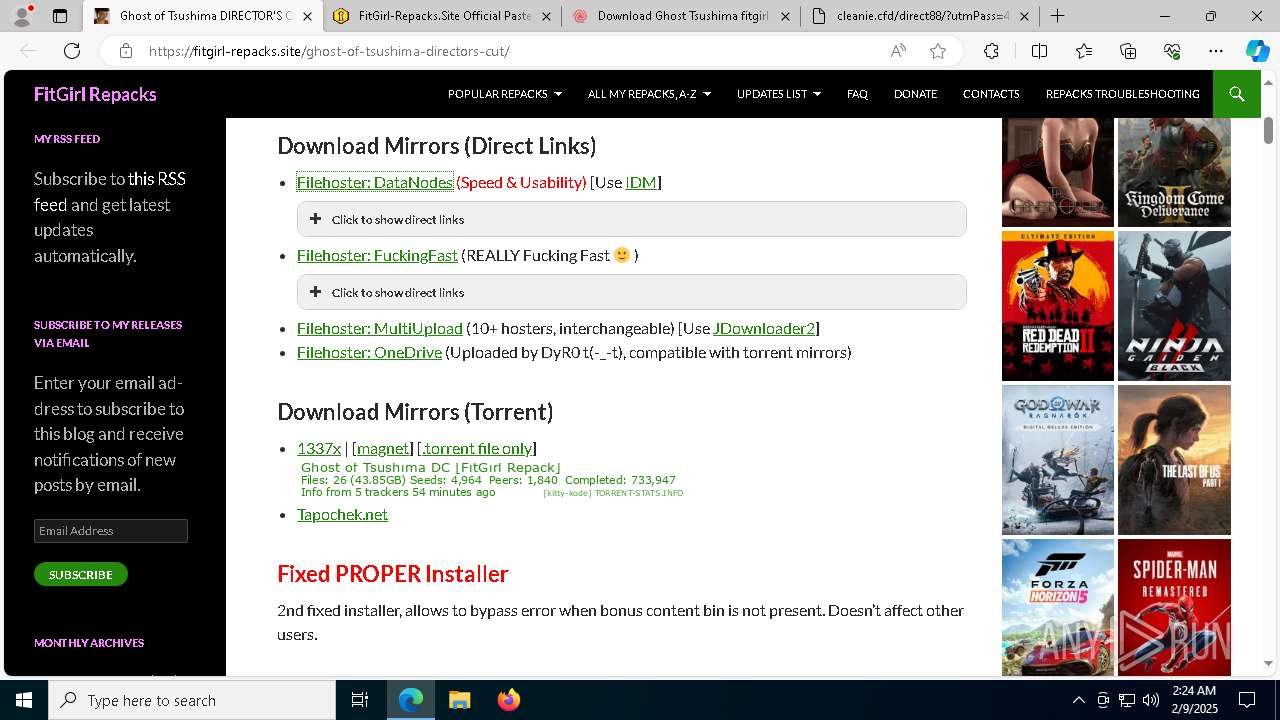Open the Windows Start menu

click(24, 700)
